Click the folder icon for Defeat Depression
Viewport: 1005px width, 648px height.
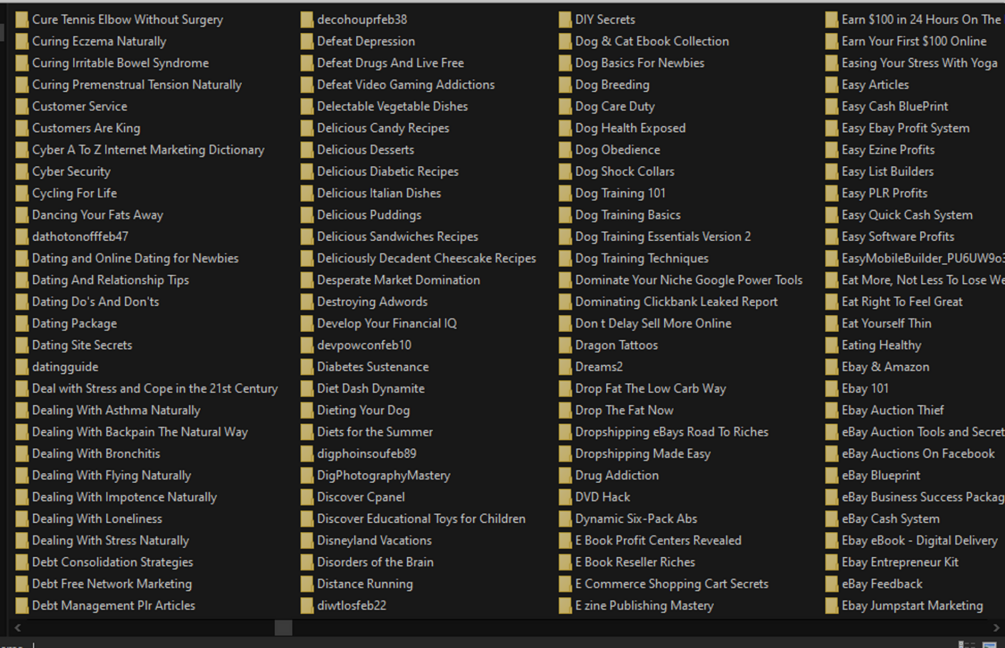(x=306, y=42)
